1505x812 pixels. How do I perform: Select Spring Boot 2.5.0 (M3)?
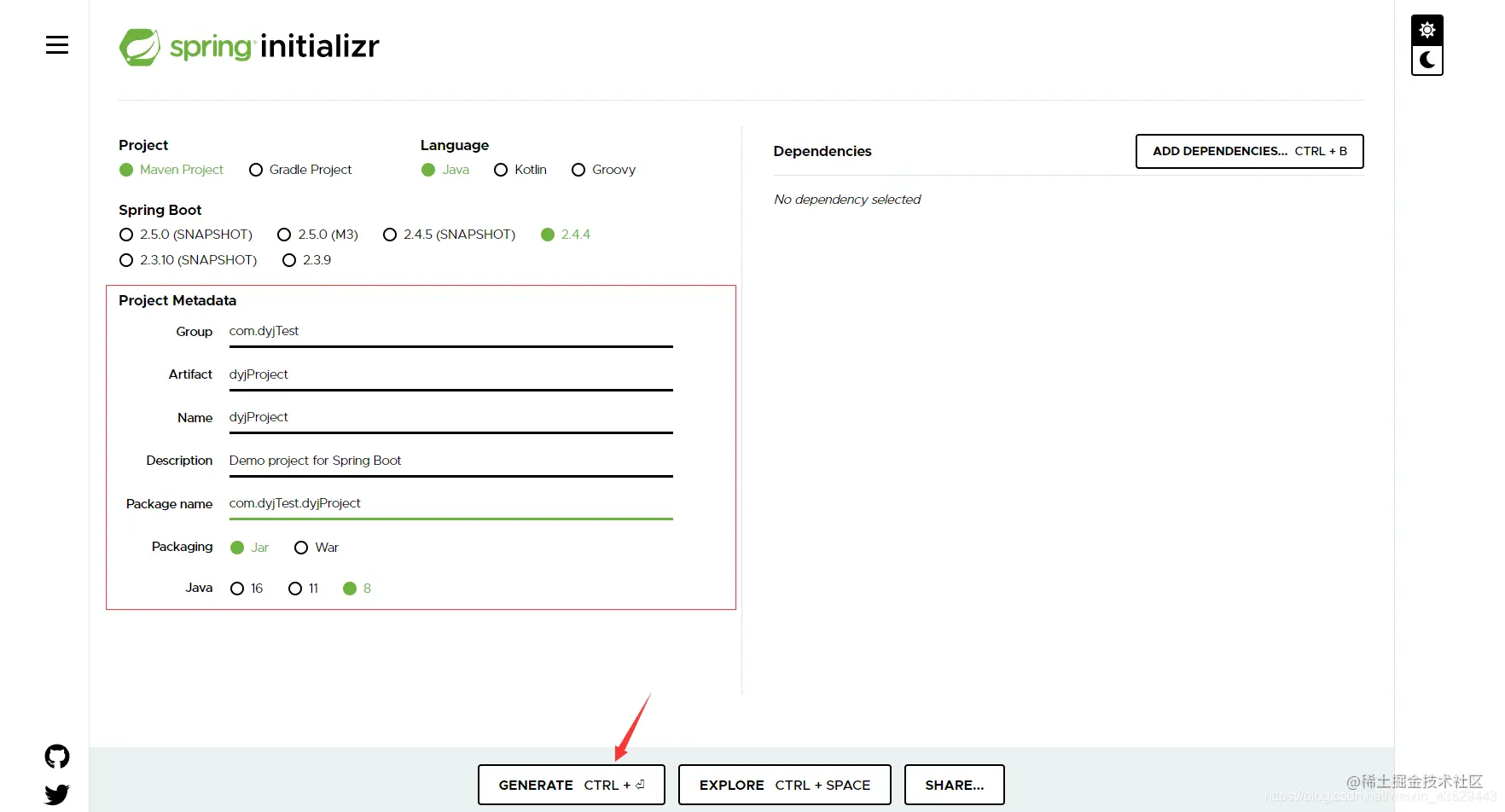318,235
